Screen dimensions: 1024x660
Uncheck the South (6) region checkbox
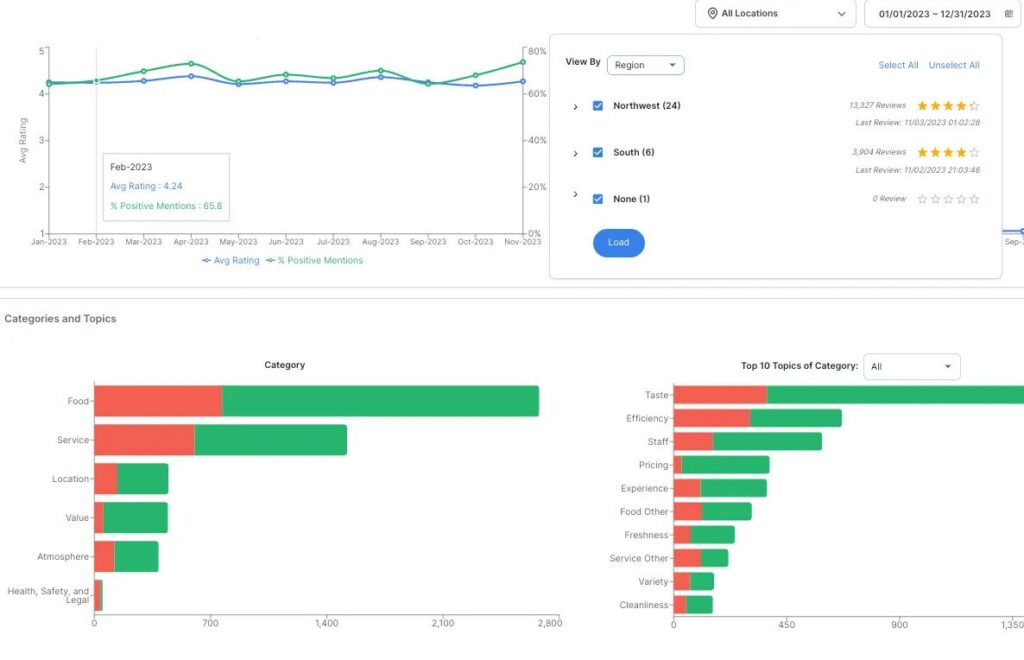pyautogui.click(x=598, y=152)
